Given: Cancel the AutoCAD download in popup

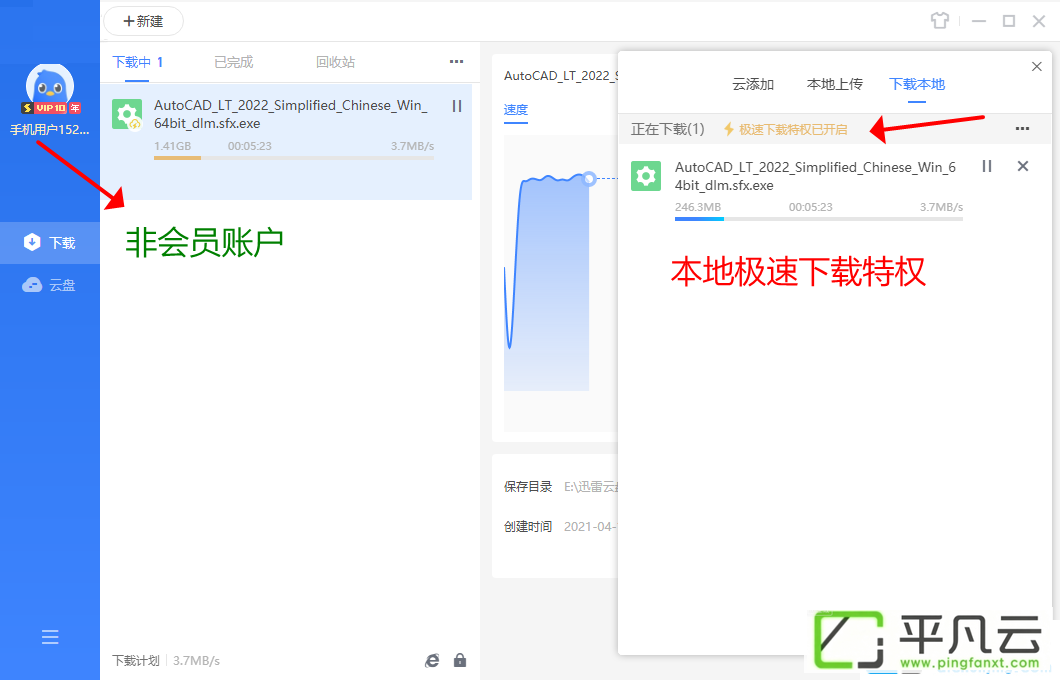Looking at the screenshot, I should (1023, 166).
